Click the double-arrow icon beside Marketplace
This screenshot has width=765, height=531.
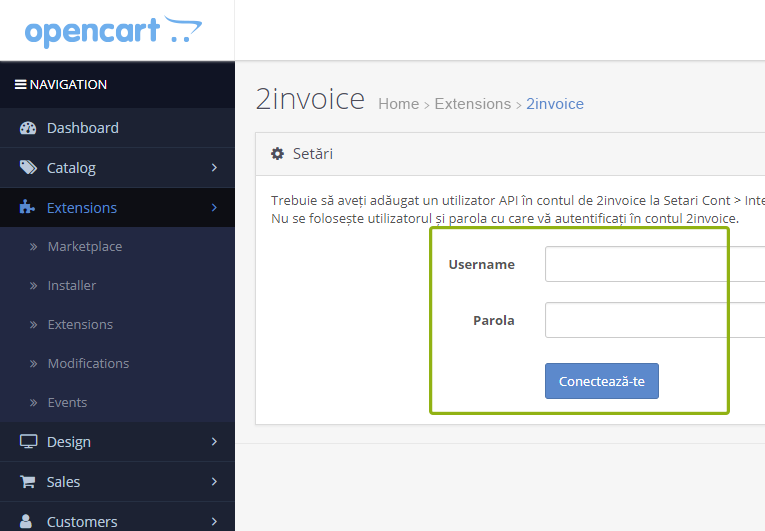33,246
